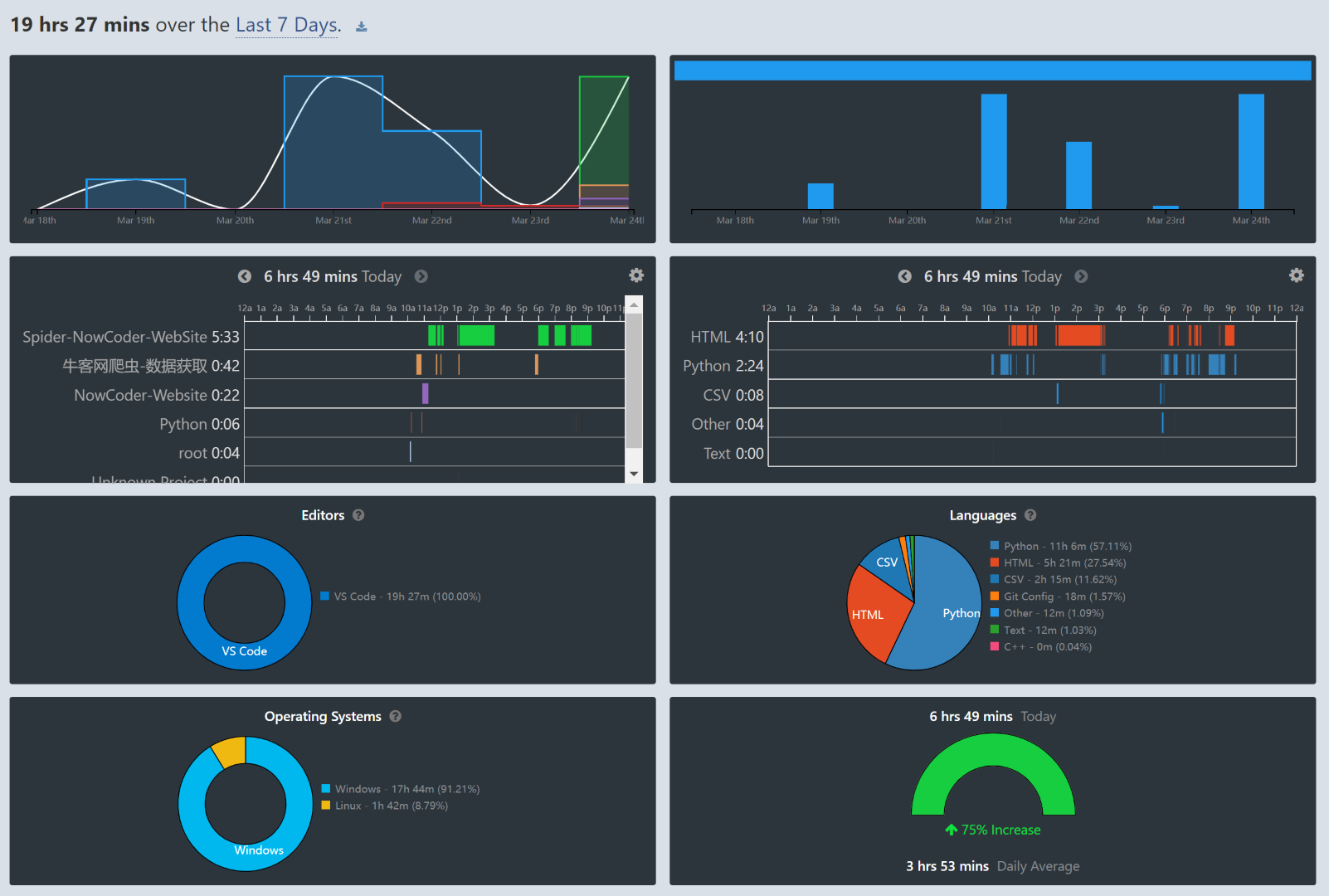The height and width of the screenshot is (896, 1329).
Task: Toggle Windows legend entry in Operating Systems
Action: point(401,789)
